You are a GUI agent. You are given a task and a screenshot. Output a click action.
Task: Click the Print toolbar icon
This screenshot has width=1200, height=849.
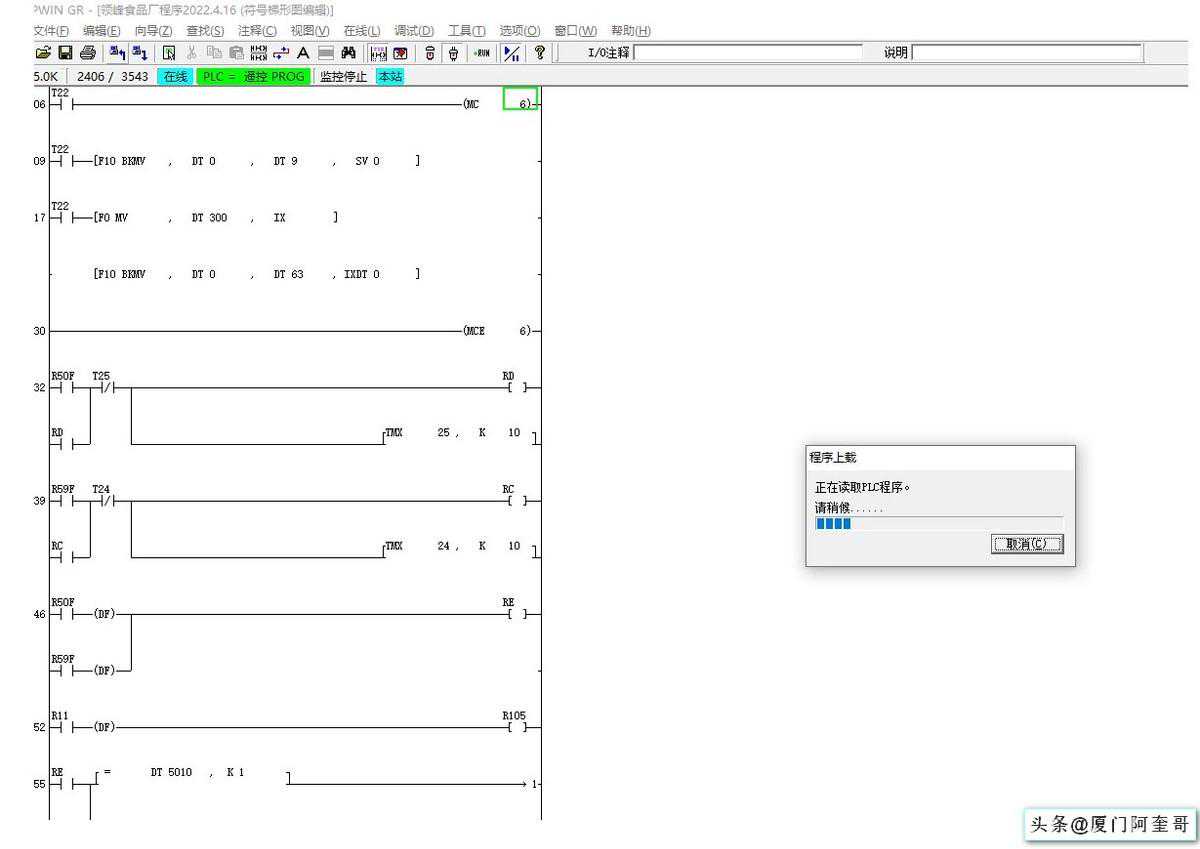[88, 53]
